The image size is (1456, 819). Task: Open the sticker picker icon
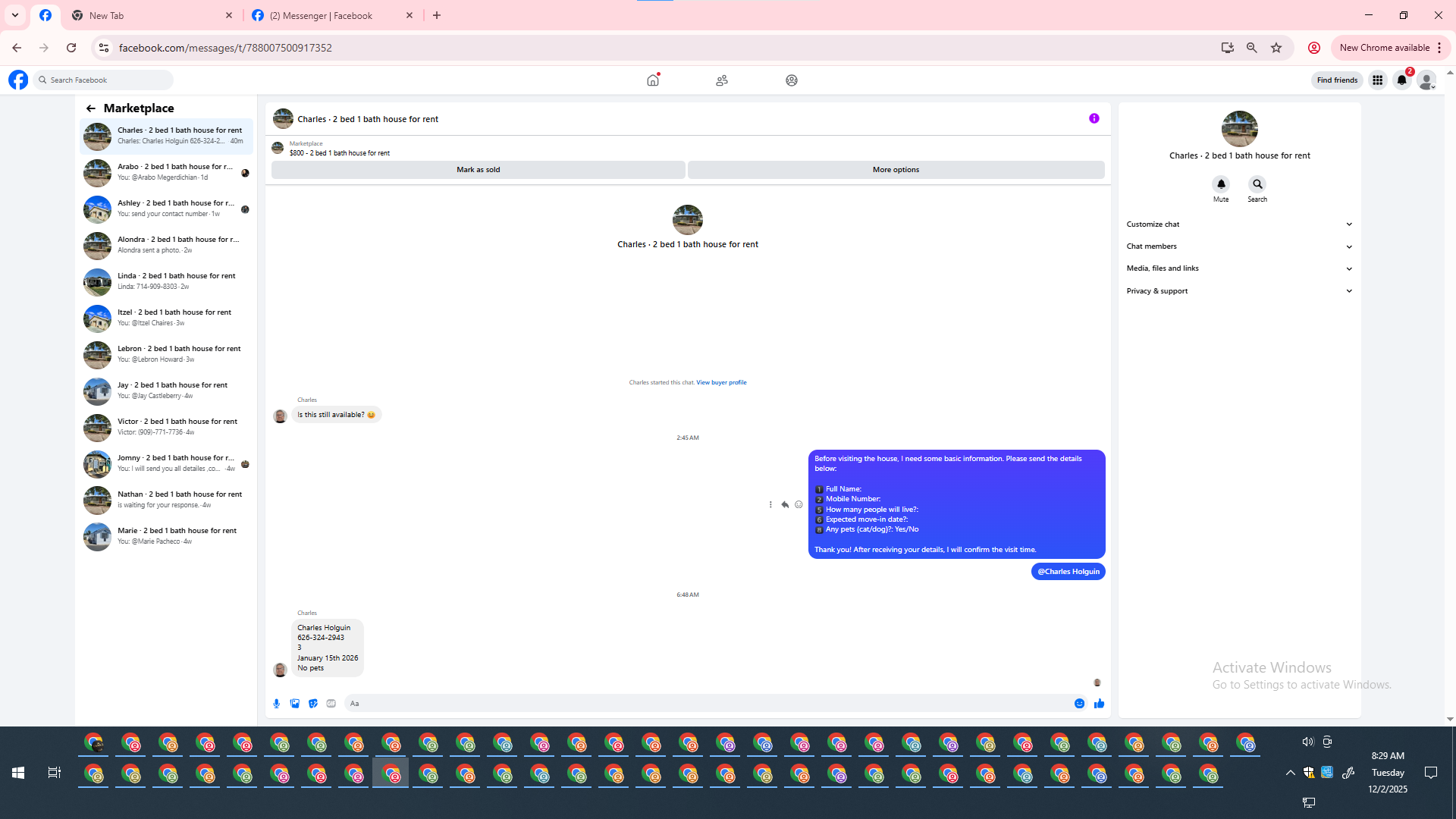(x=313, y=704)
